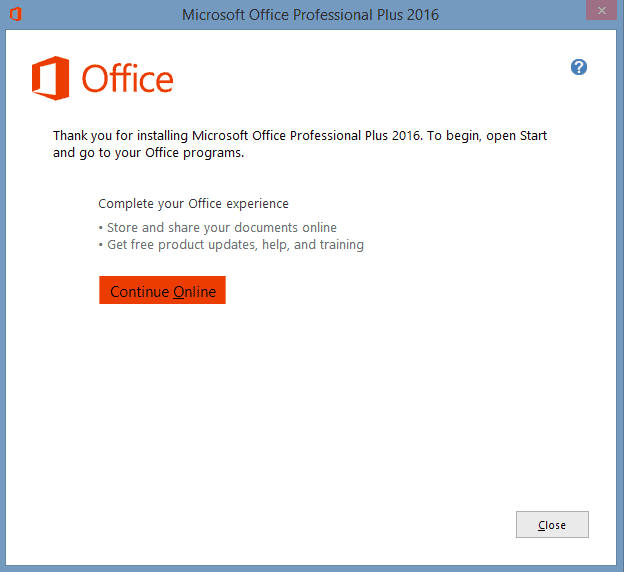Click the "Complete your Office experience" heading
Viewport: 624px width, 572px height.
193,203
